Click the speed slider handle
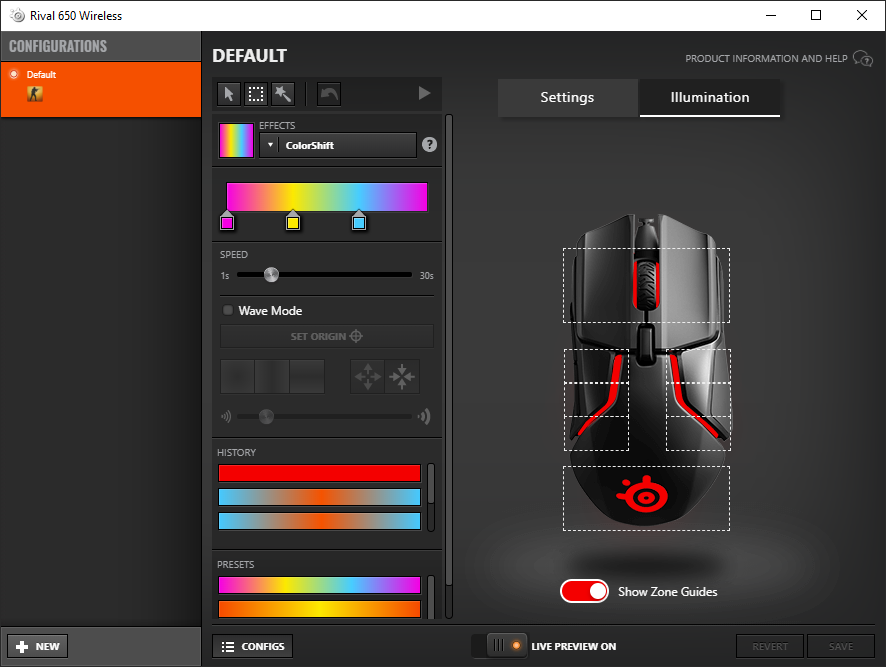 click(271, 275)
